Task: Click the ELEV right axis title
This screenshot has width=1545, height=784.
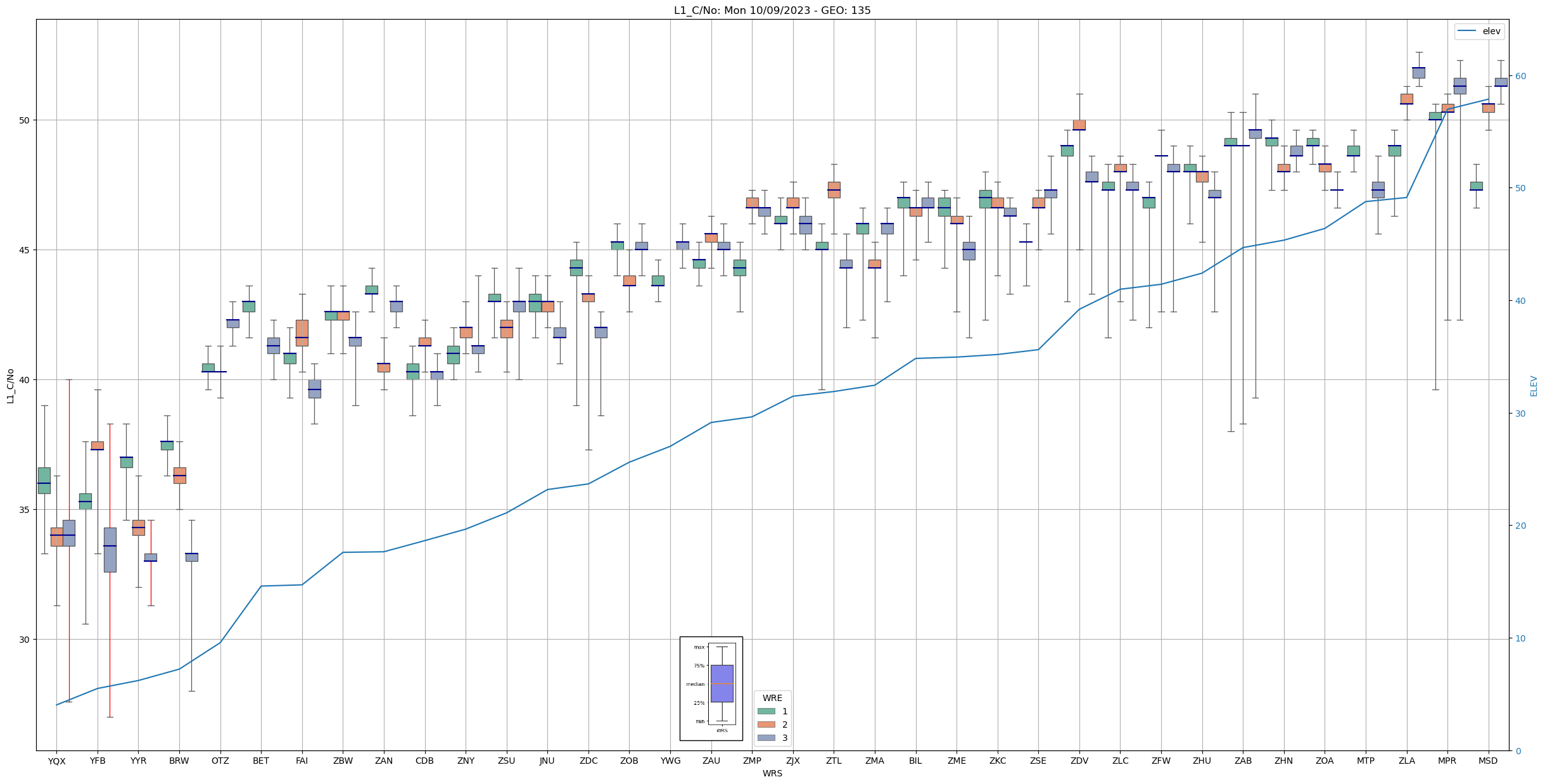Action: coord(1534,386)
